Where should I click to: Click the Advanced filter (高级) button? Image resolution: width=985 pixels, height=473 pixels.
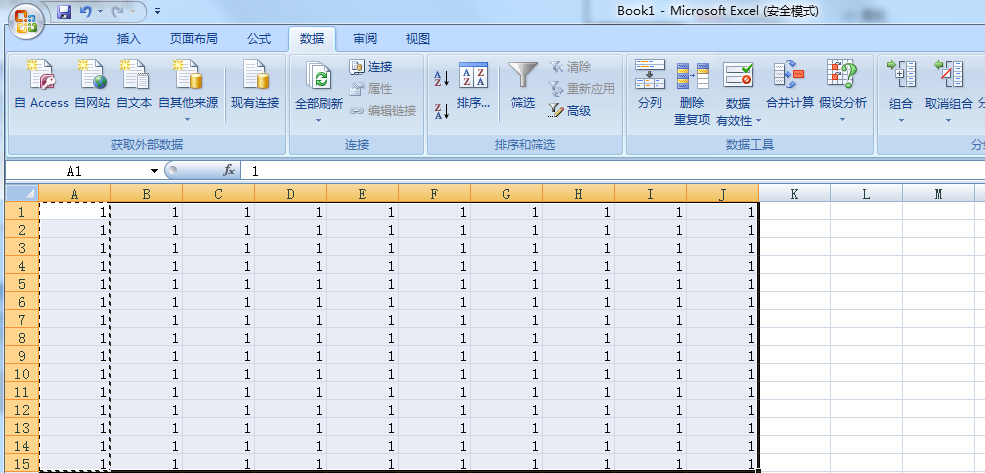click(x=569, y=111)
